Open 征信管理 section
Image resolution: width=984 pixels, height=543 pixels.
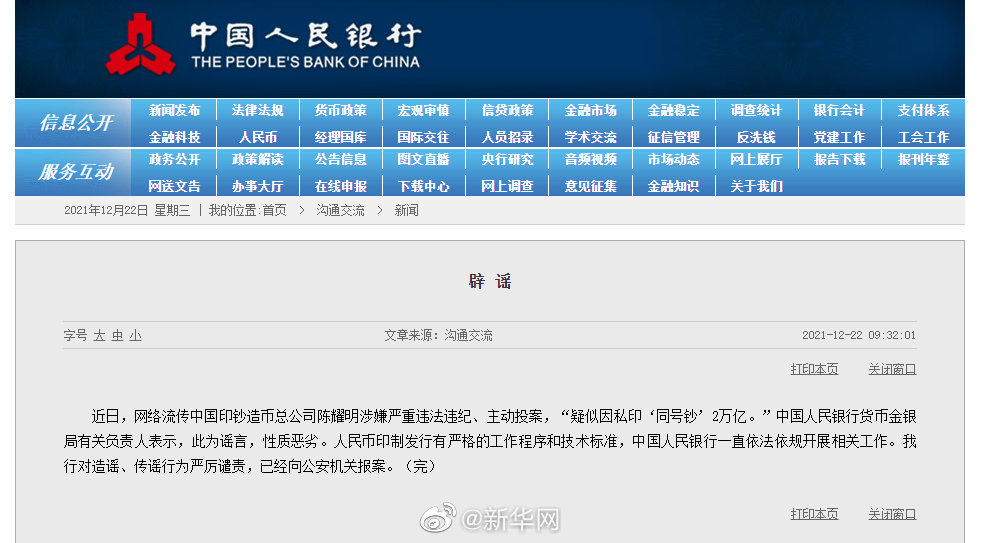(x=673, y=137)
